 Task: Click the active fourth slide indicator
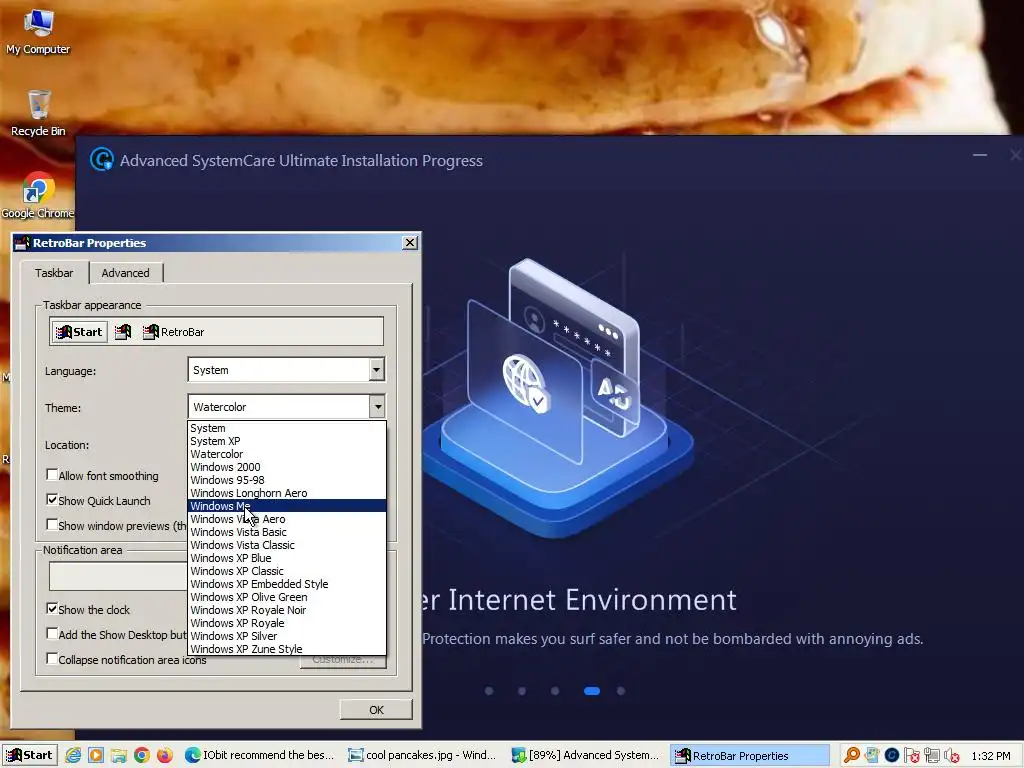592,691
